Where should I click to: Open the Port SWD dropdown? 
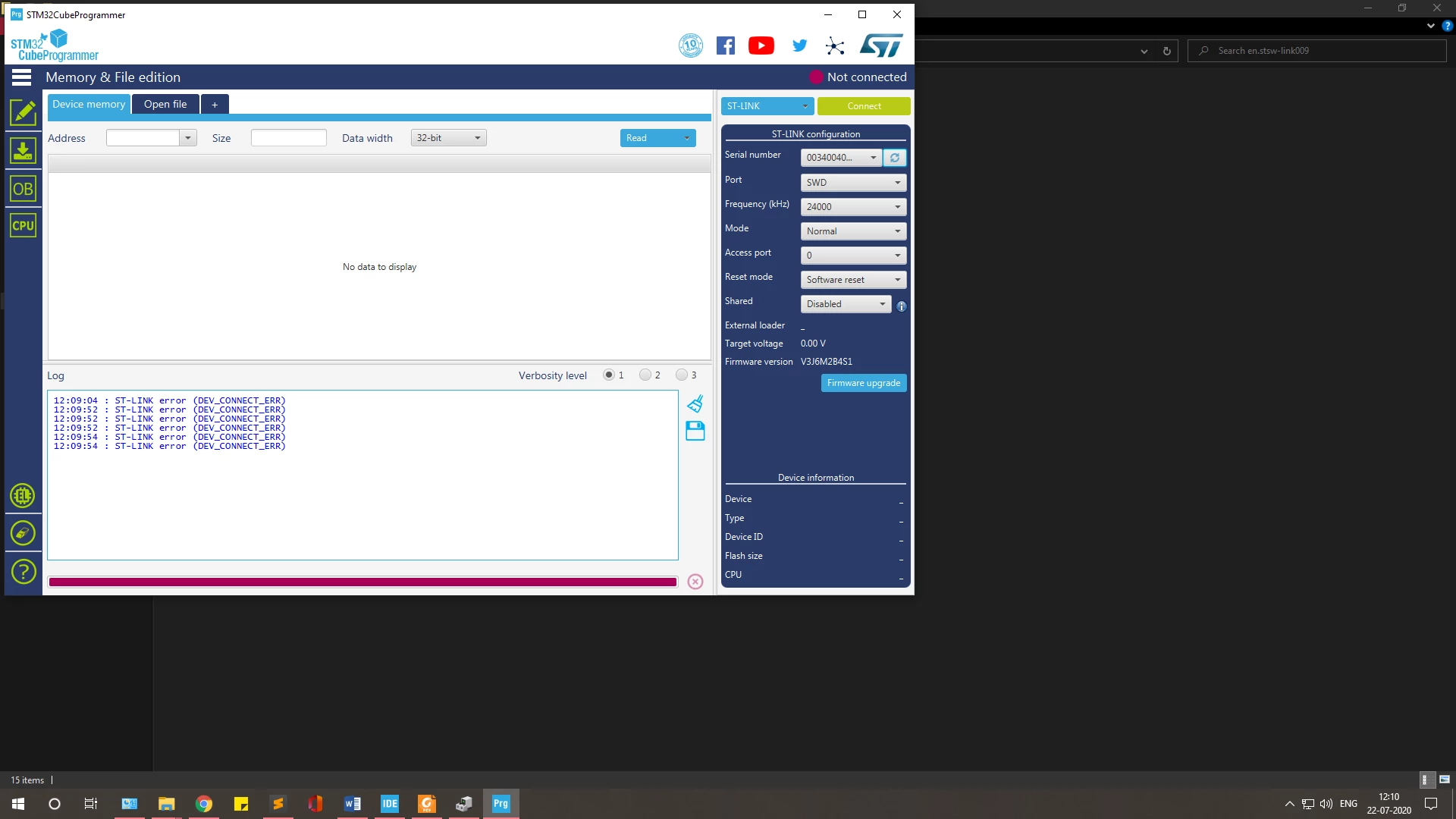pos(853,183)
